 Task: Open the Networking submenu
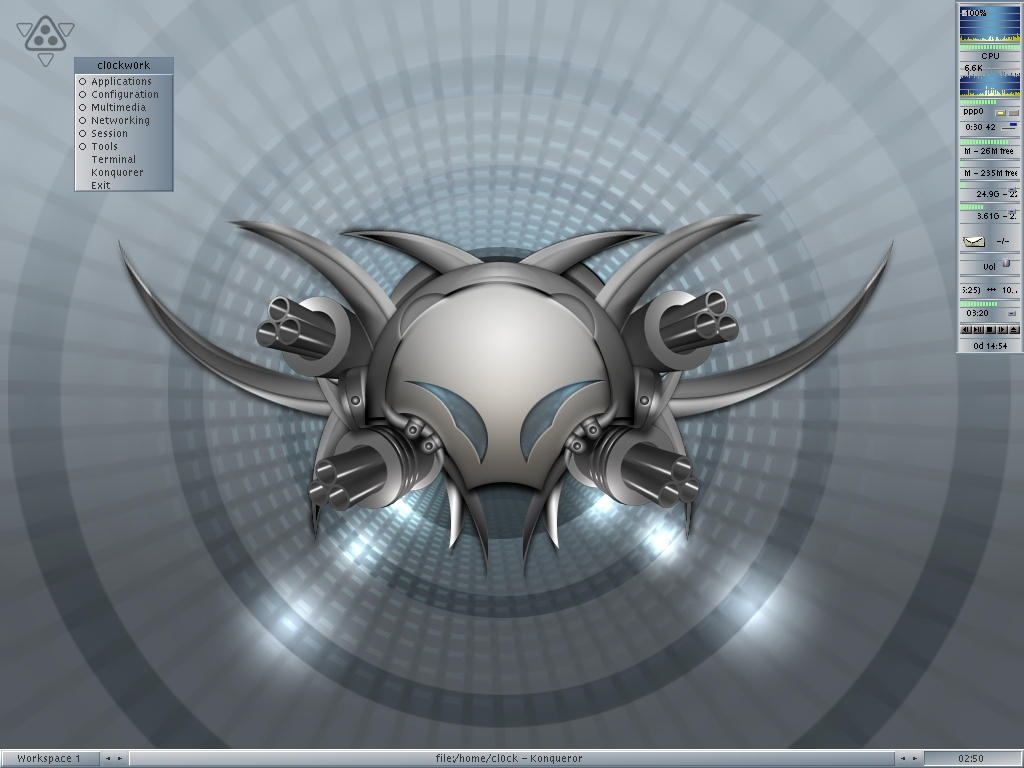[x=120, y=121]
